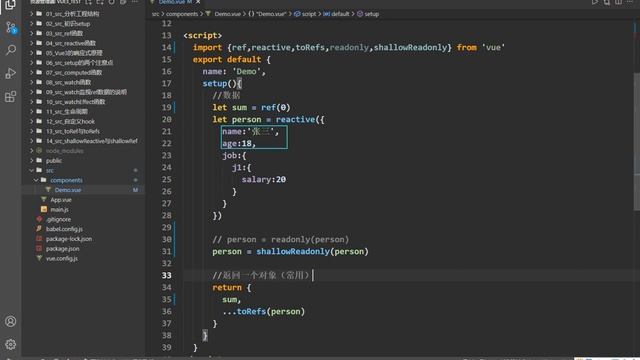Open package.json in the file tree
Screen dimensions: 640x360
pos(83,249)
